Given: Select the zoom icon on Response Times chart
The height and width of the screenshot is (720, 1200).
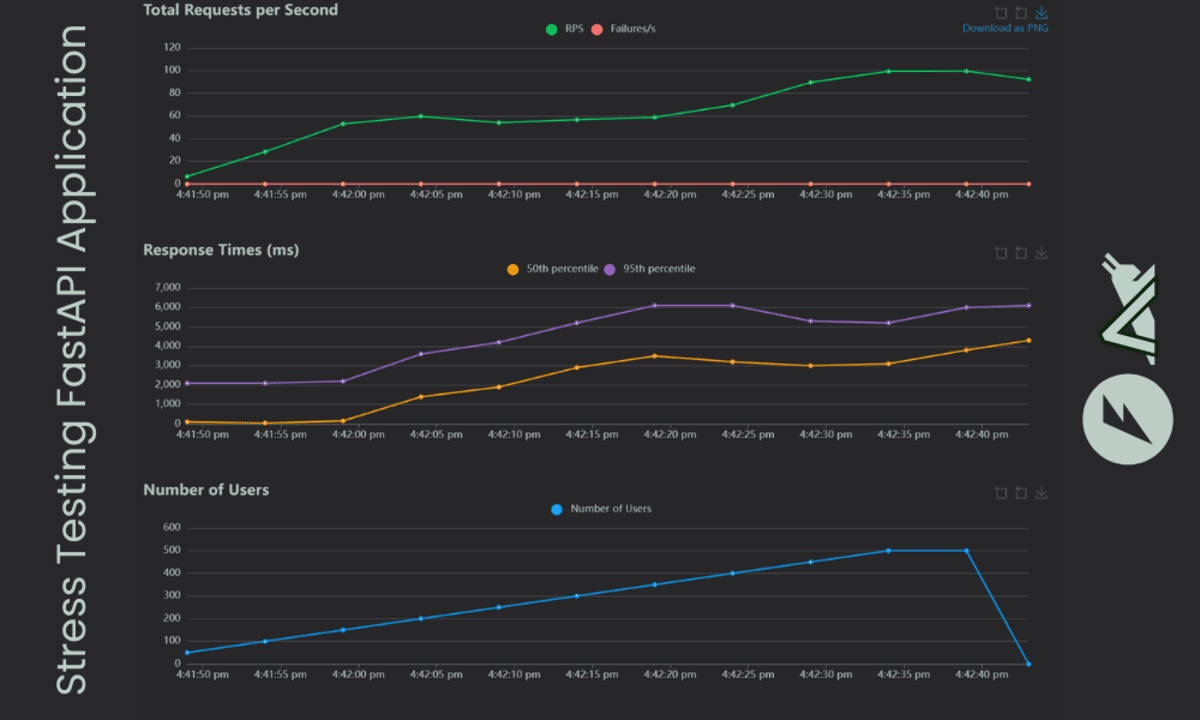Looking at the screenshot, I should coord(1001,253).
